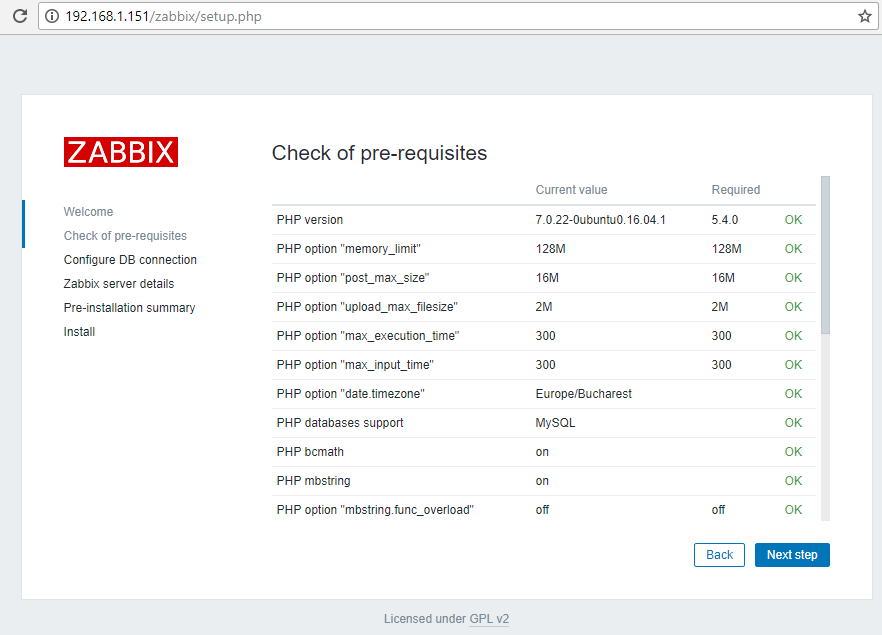Image resolution: width=882 pixels, height=635 pixels.
Task: Click the pre-requisites list scrollbar thumb
Action: click(825, 255)
